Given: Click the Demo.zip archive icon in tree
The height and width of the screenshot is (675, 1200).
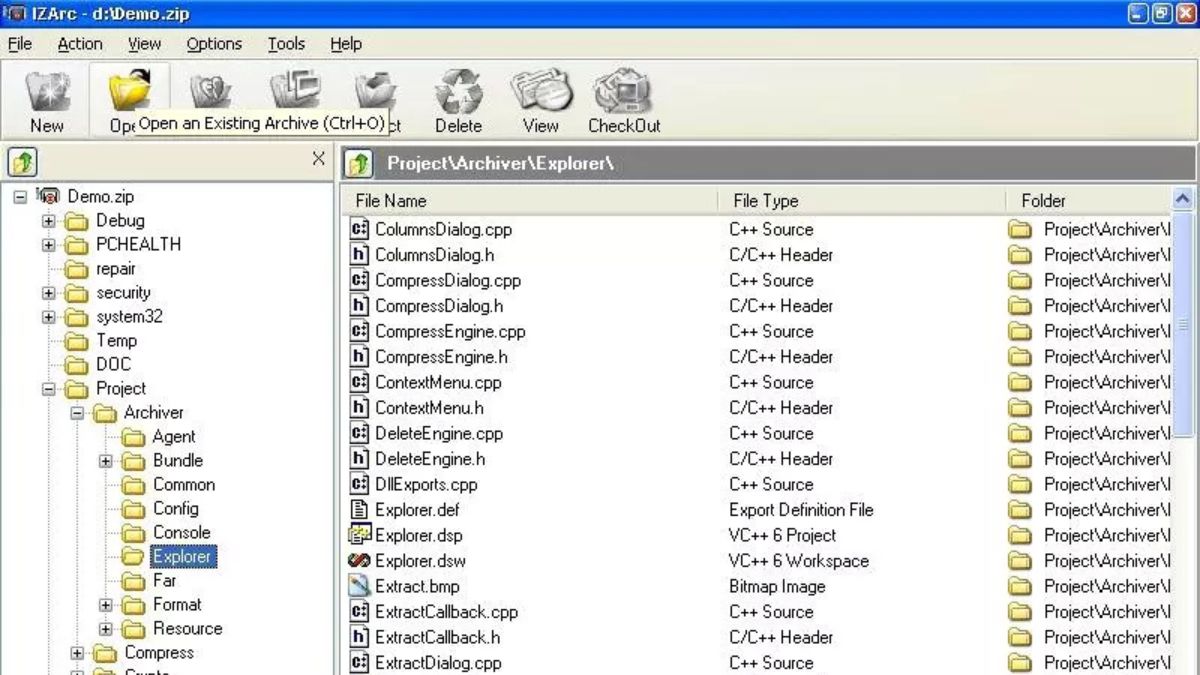Looking at the screenshot, I should tap(50, 197).
